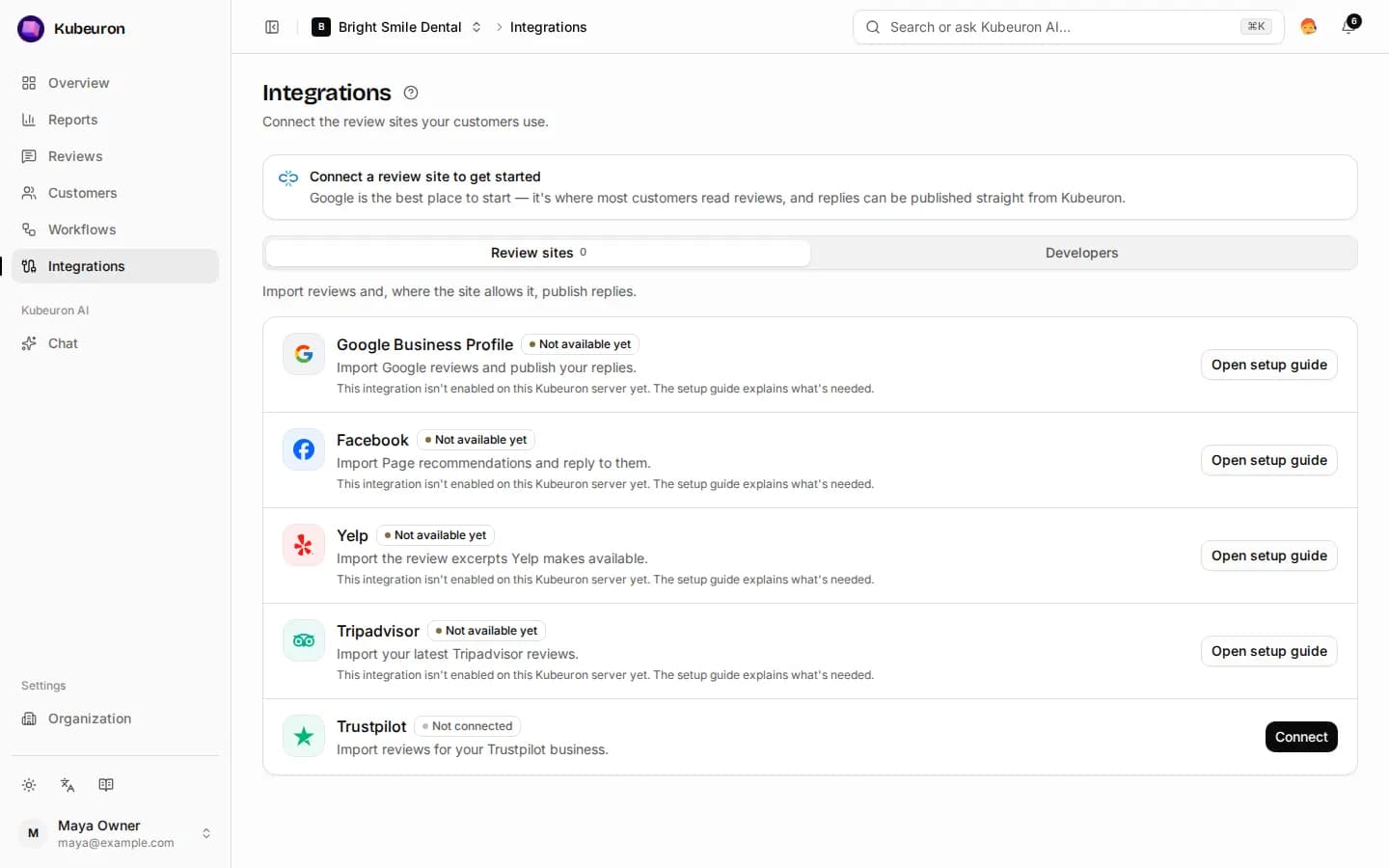Toggle light/dark theme sun icon
Screen dimensions: 1389x868
[29, 785]
